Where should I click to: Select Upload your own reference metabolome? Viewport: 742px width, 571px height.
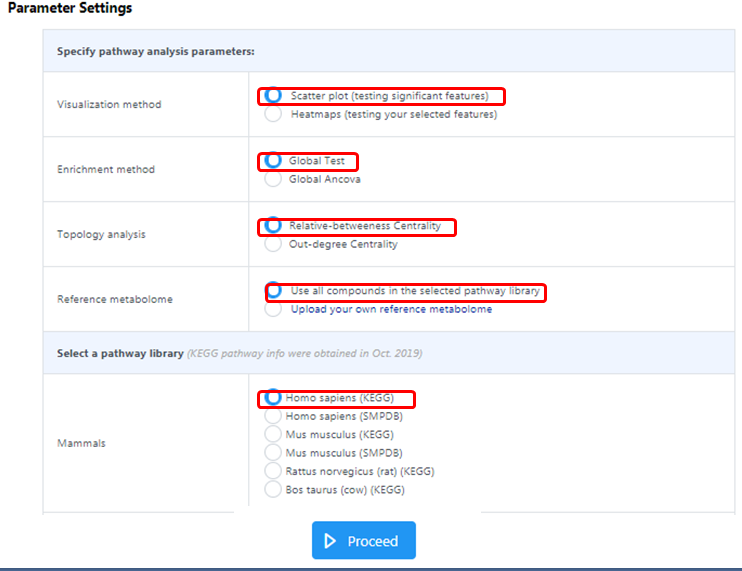tap(273, 309)
